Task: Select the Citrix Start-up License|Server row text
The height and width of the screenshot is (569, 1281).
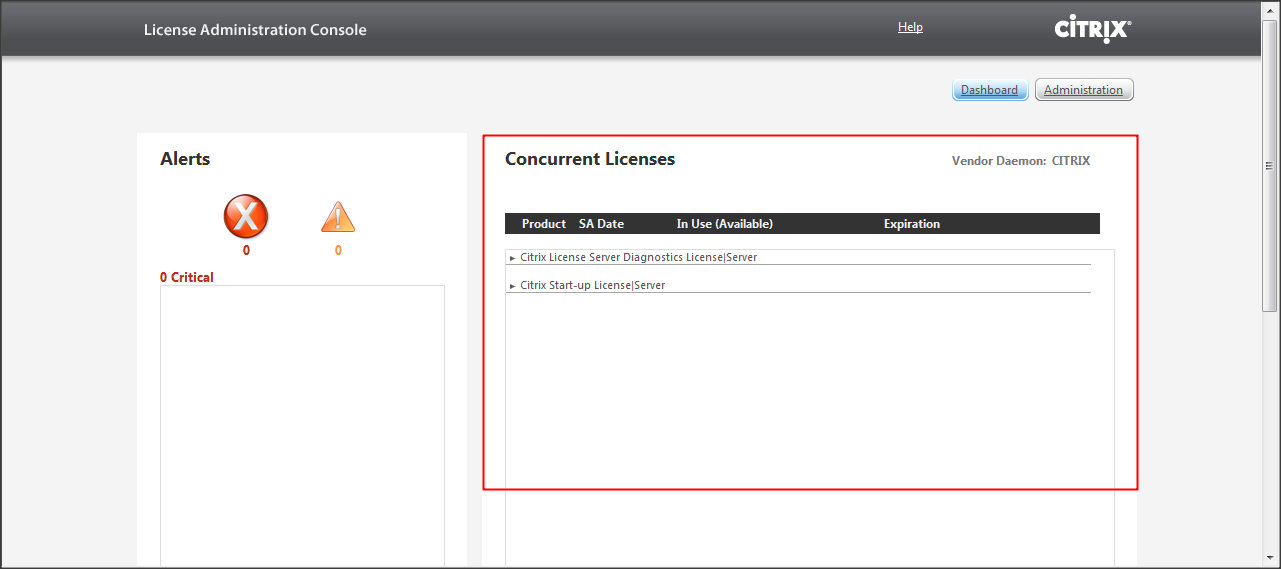Action: (x=592, y=286)
